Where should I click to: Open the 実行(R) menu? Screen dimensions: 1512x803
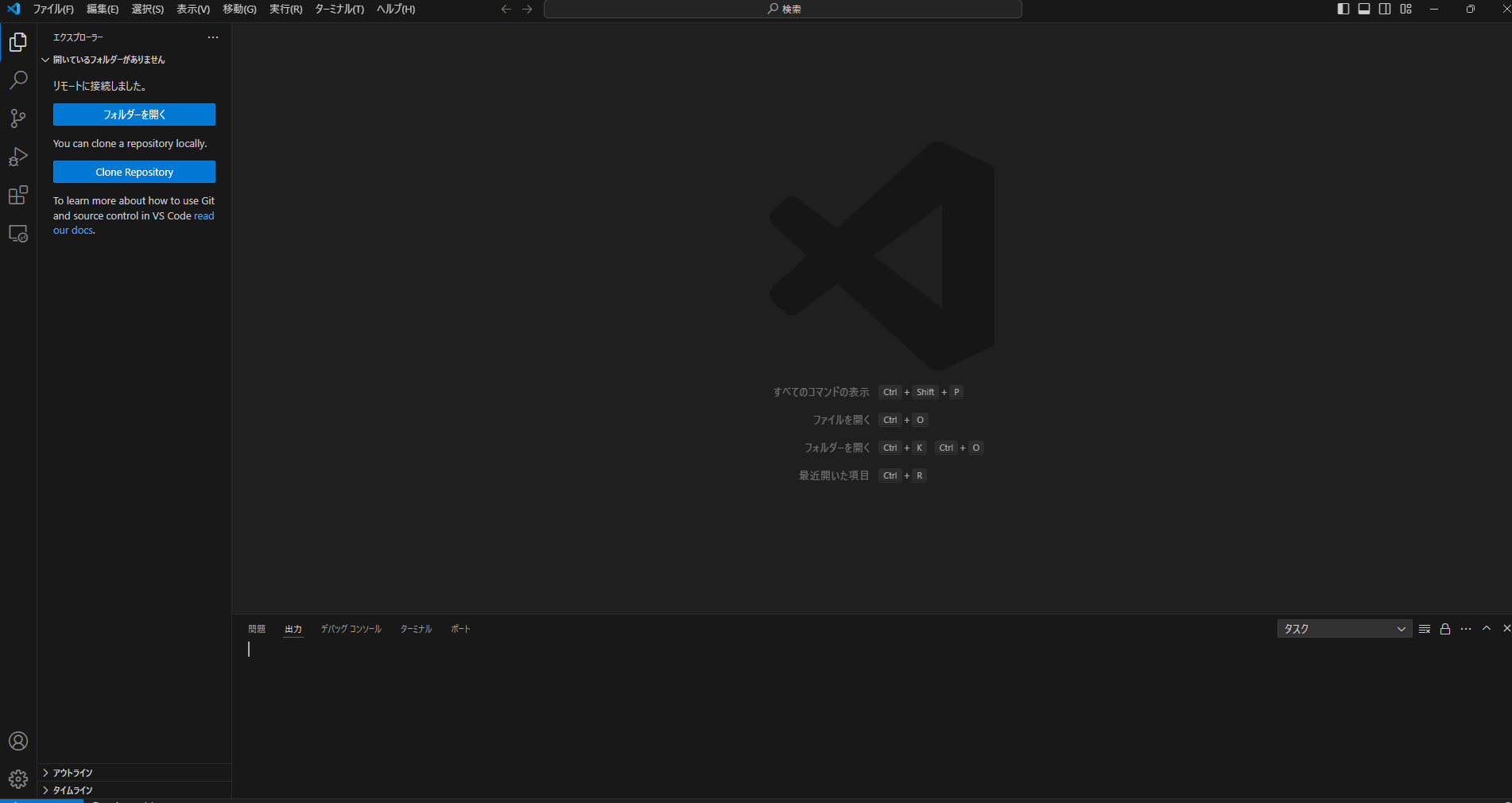[x=285, y=9]
